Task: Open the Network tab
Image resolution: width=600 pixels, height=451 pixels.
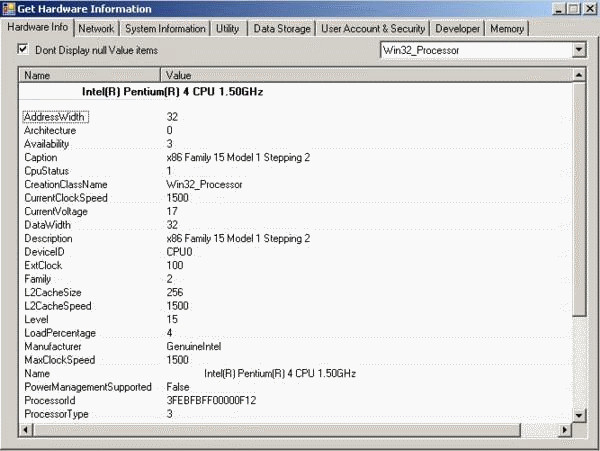Action: (96, 29)
